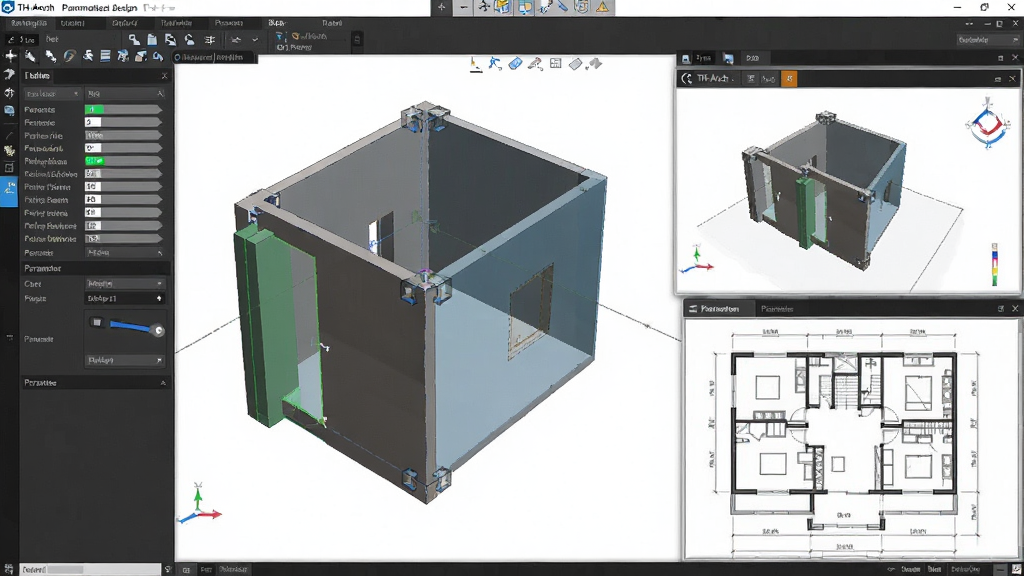The image size is (1024, 576).
Task: Click the blue curved-arrow toolbar icon
Action: 157,56
